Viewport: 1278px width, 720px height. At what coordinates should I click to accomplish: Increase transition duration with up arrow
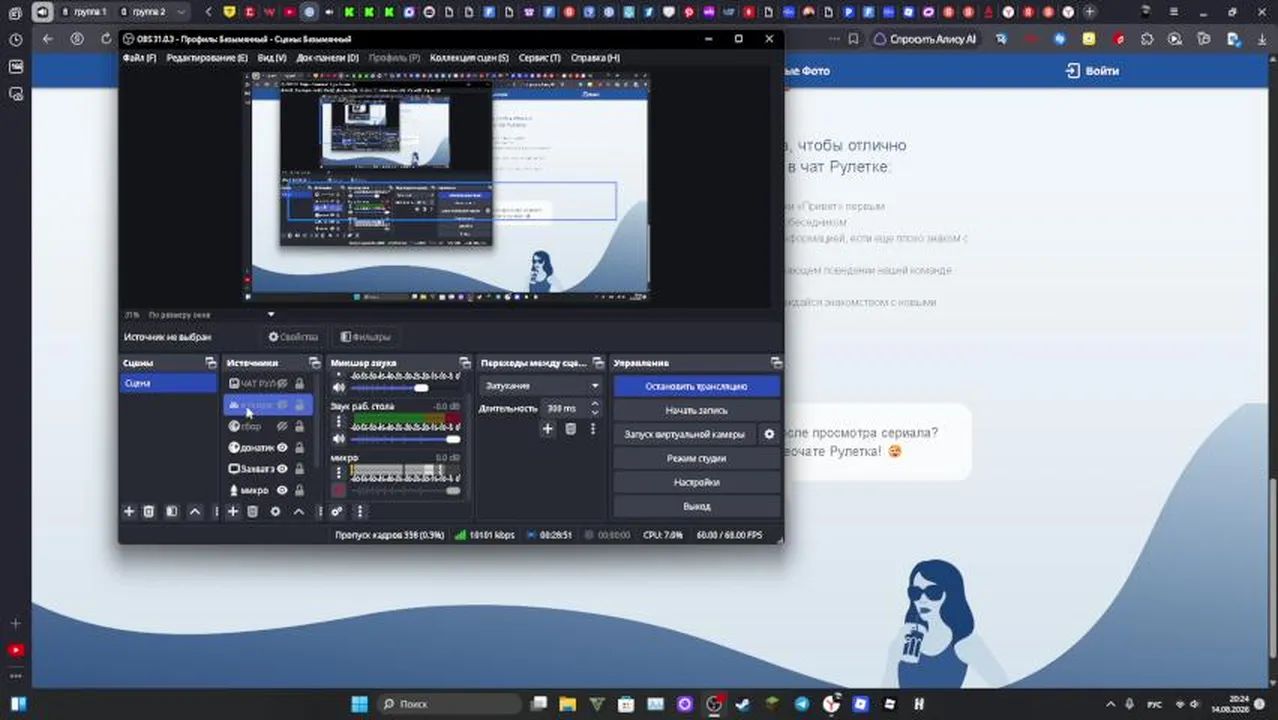pyautogui.click(x=595, y=404)
